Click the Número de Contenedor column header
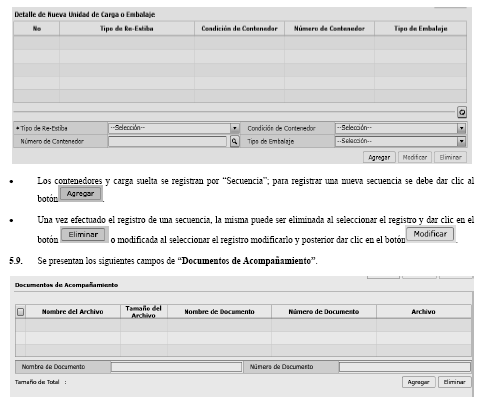The image size is (478, 404). (x=329, y=29)
